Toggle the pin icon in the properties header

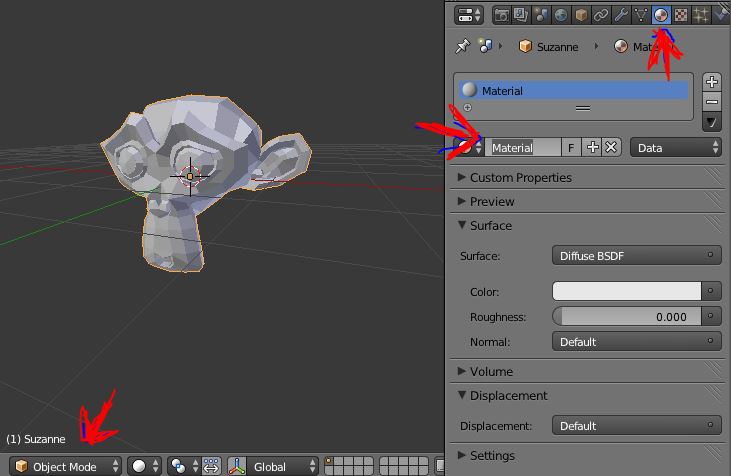462,46
